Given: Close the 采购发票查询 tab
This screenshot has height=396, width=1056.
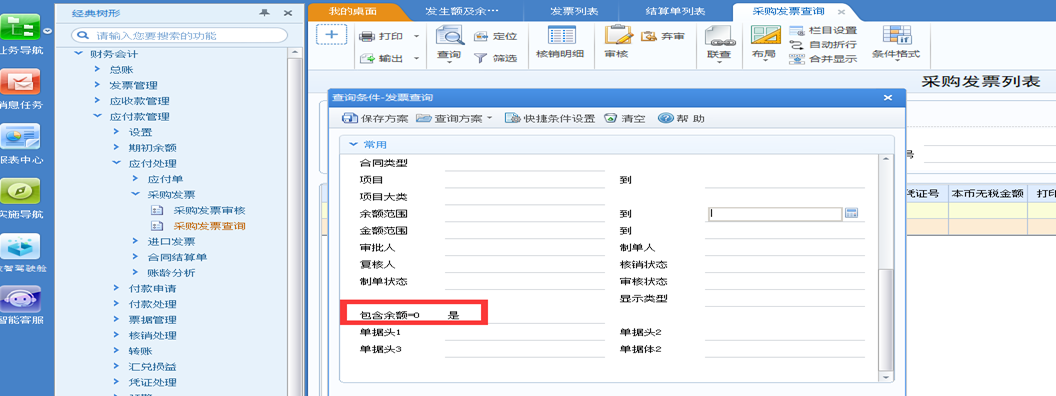Looking at the screenshot, I should (841, 13).
